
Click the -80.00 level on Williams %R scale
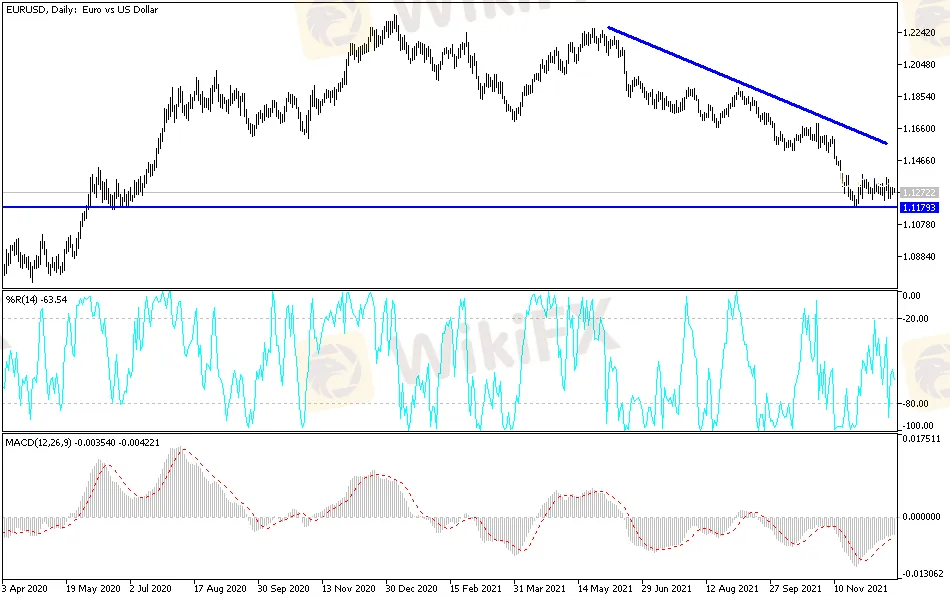click(915, 404)
